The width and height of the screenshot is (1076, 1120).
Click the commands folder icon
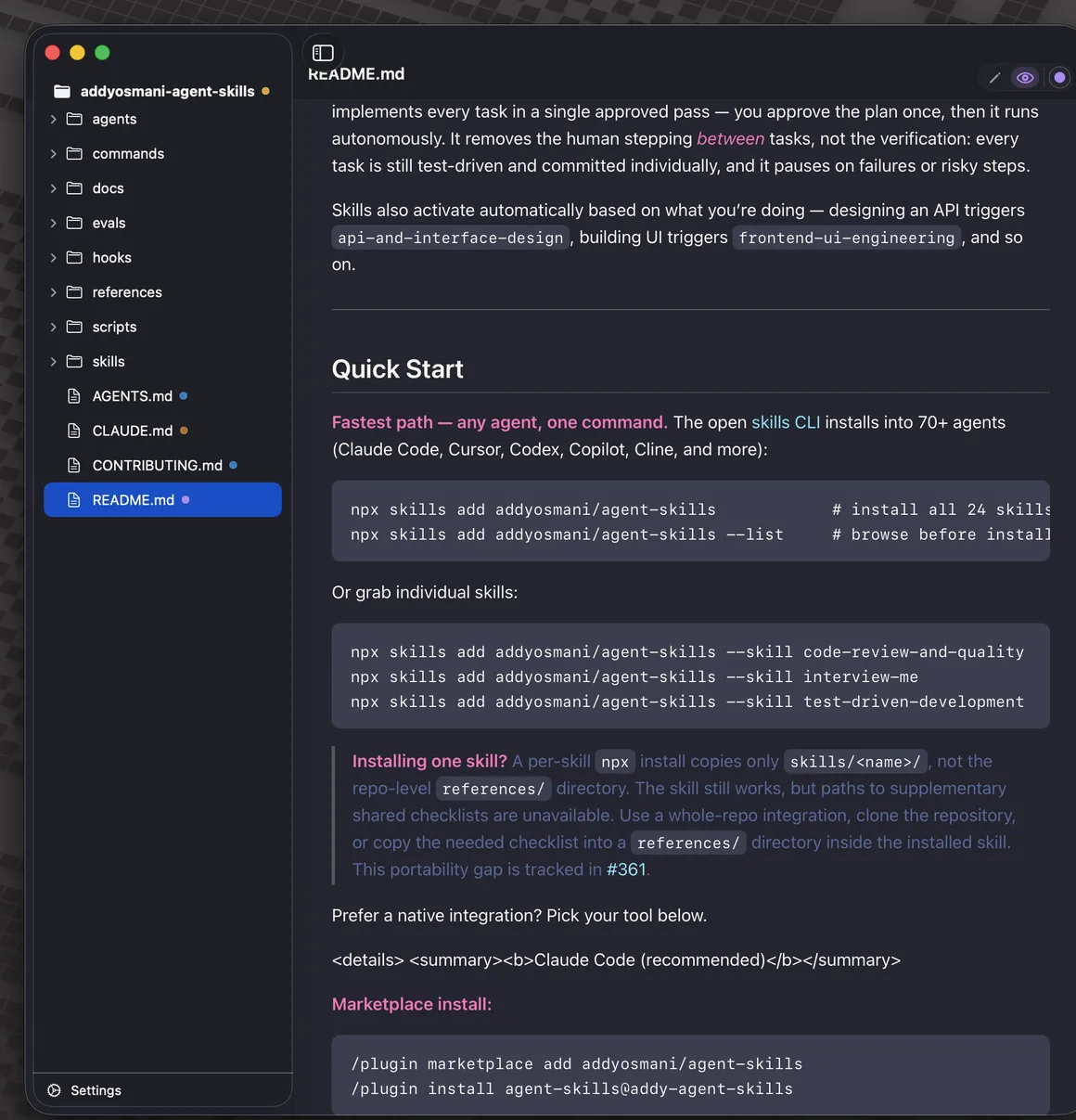point(74,153)
